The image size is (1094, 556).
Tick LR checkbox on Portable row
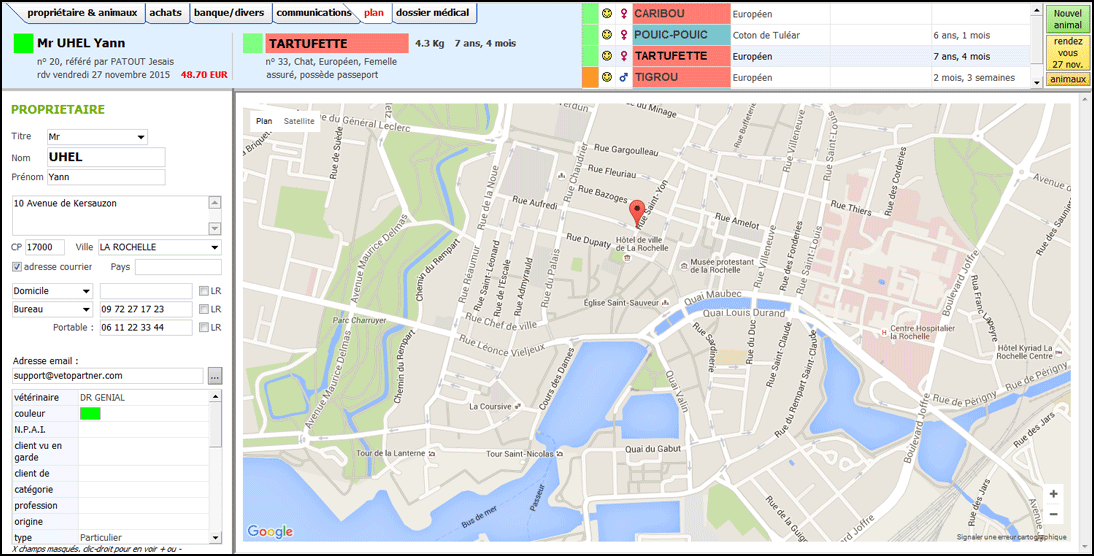point(204,327)
